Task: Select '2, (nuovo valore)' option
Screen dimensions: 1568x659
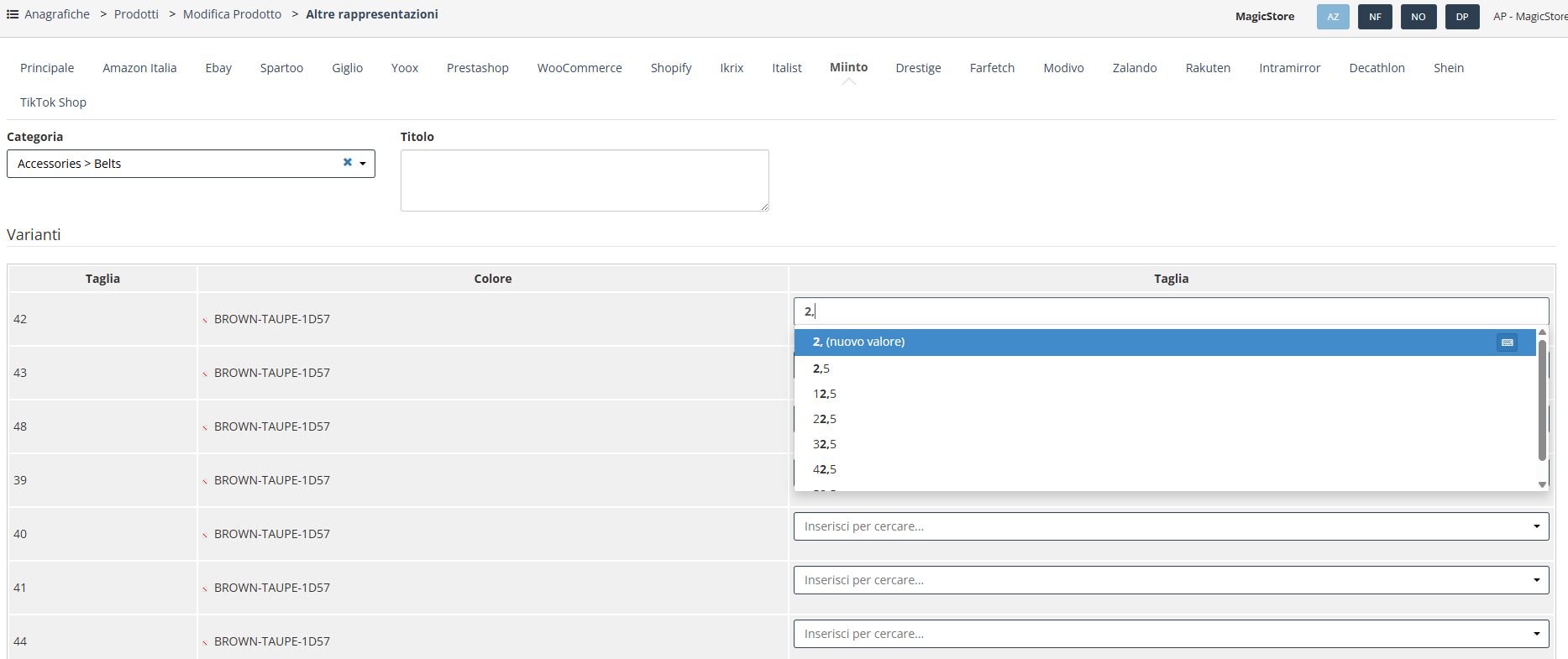Action: (1165, 342)
